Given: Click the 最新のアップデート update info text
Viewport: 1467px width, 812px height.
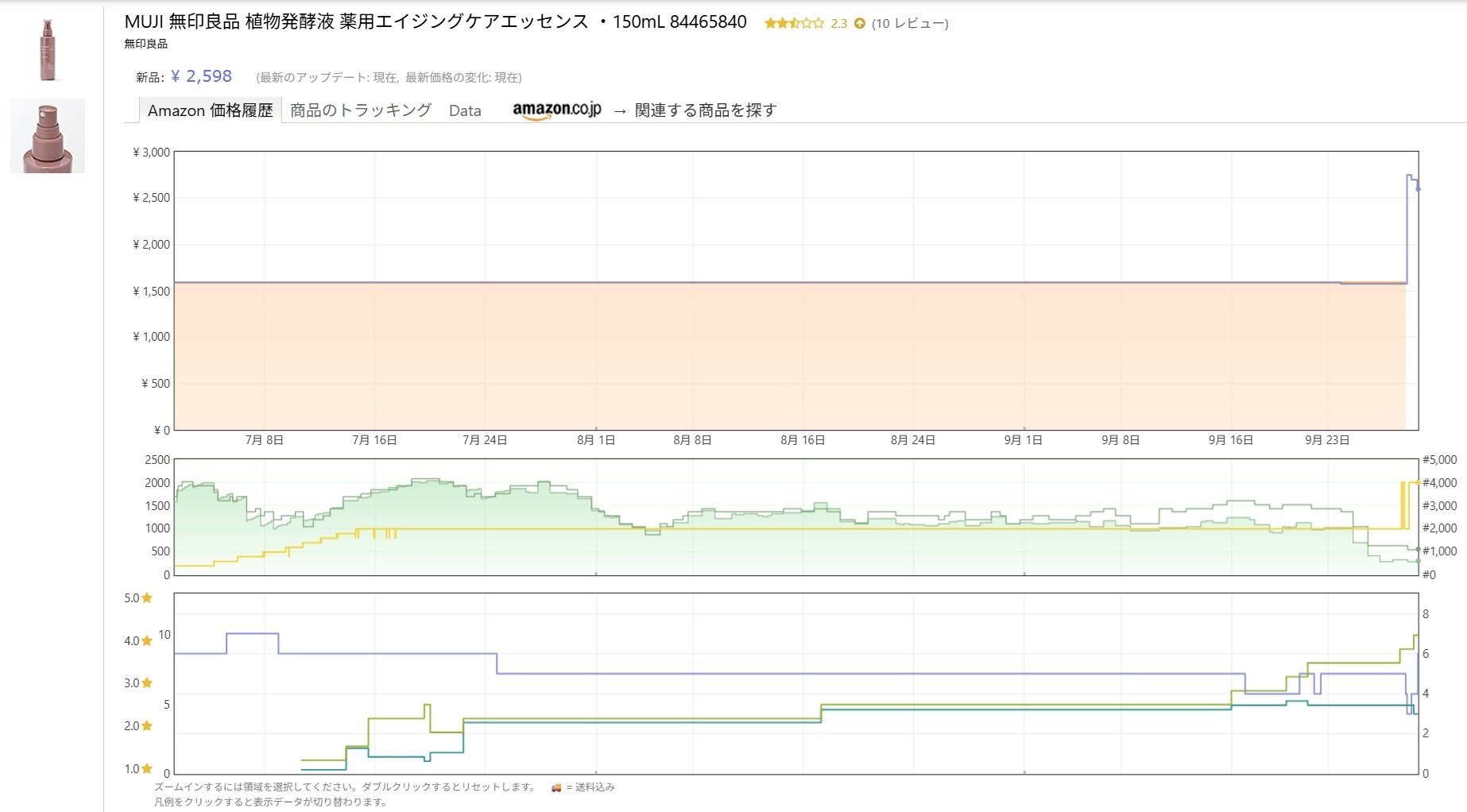Looking at the screenshot, I should (389, 77).
